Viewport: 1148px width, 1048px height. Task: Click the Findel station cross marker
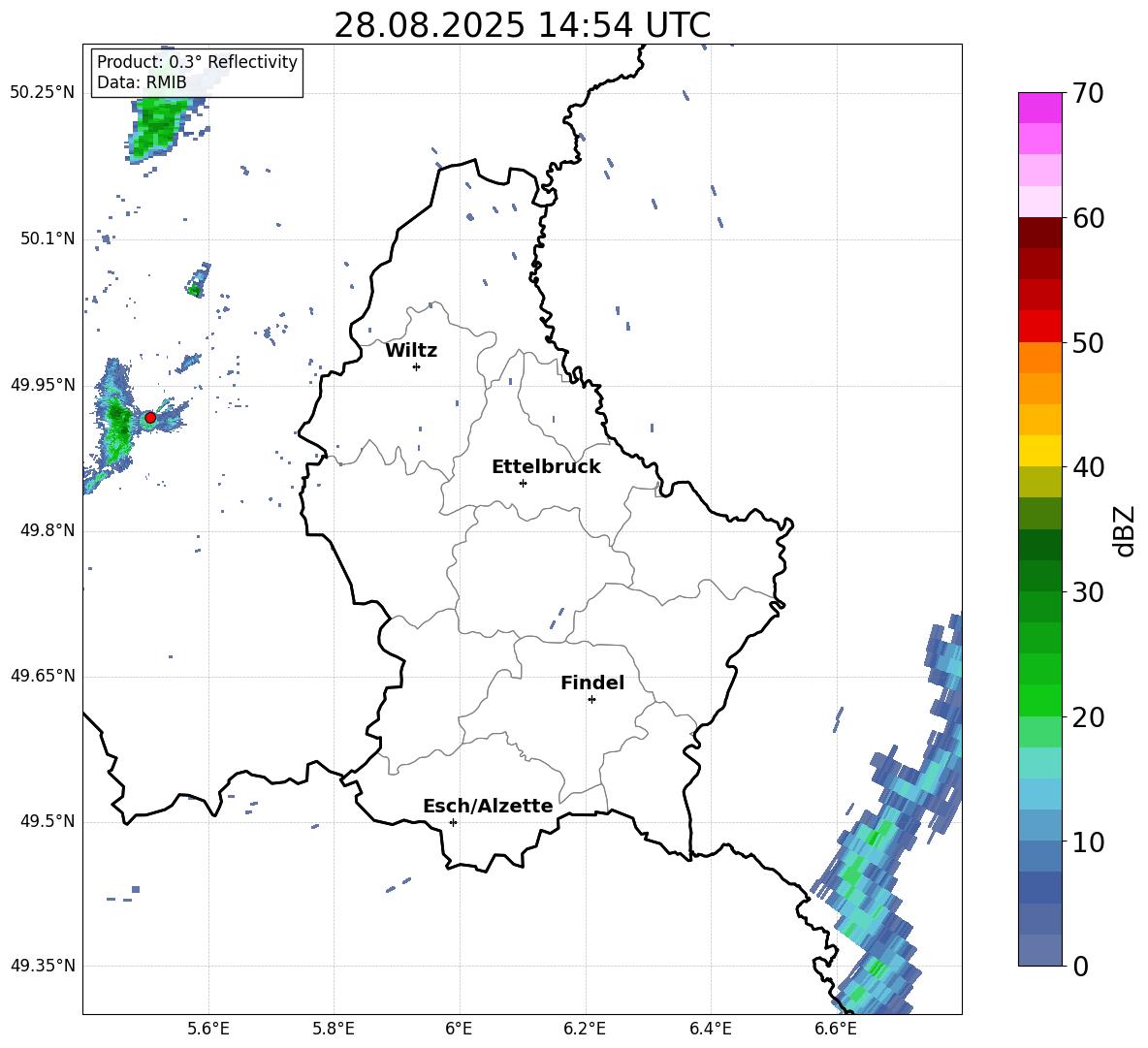[591, 699]
